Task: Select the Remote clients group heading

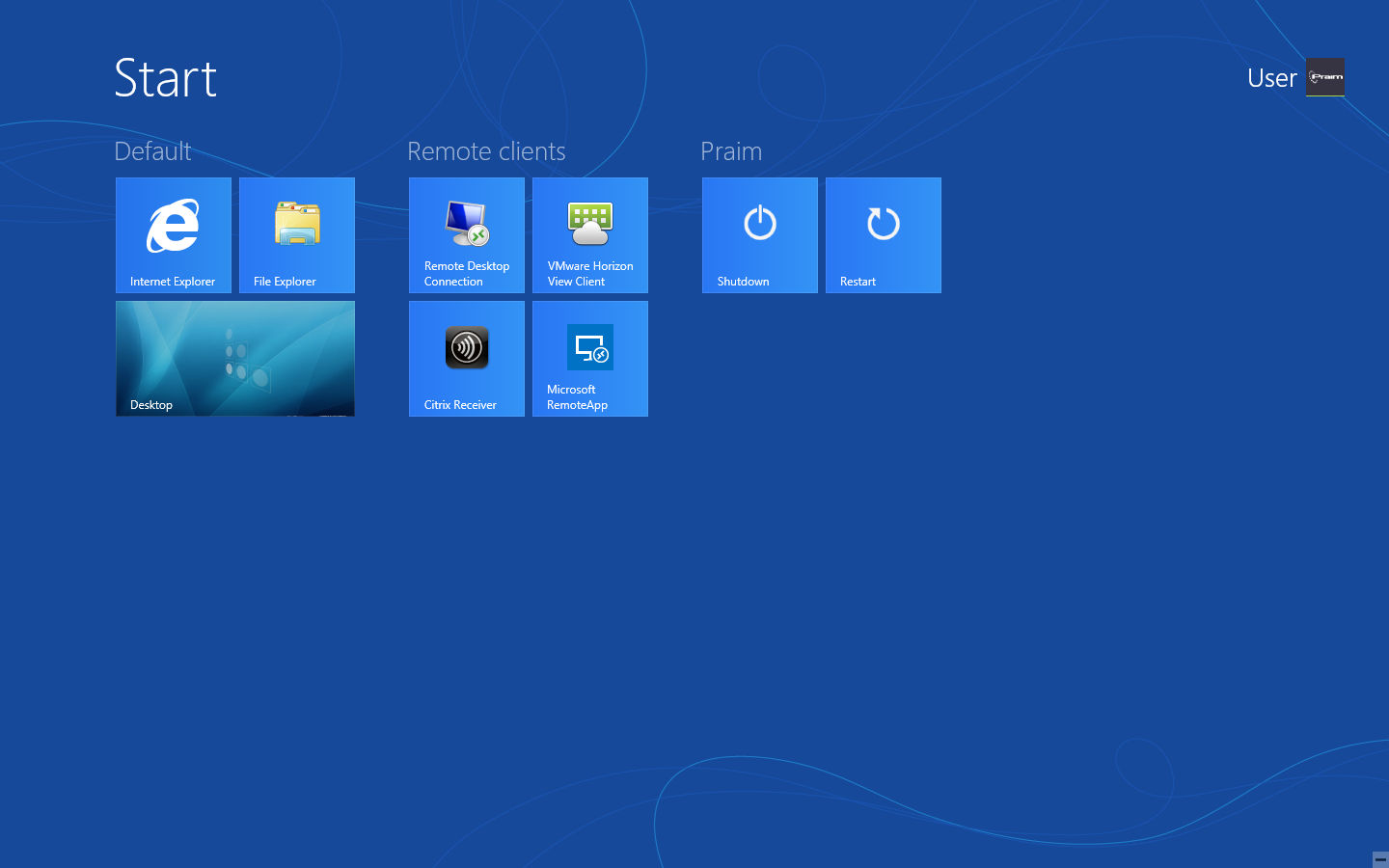Action: coord(486,151)
